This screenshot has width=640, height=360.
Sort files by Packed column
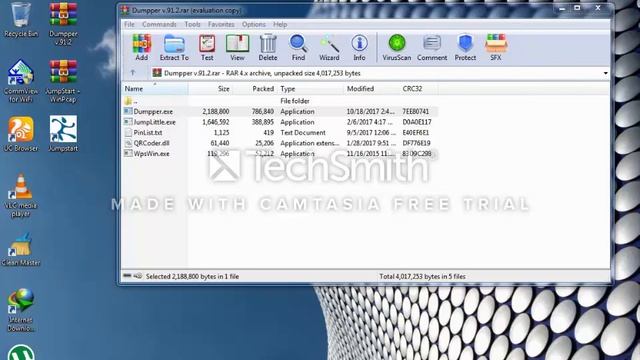pos(255,89)
